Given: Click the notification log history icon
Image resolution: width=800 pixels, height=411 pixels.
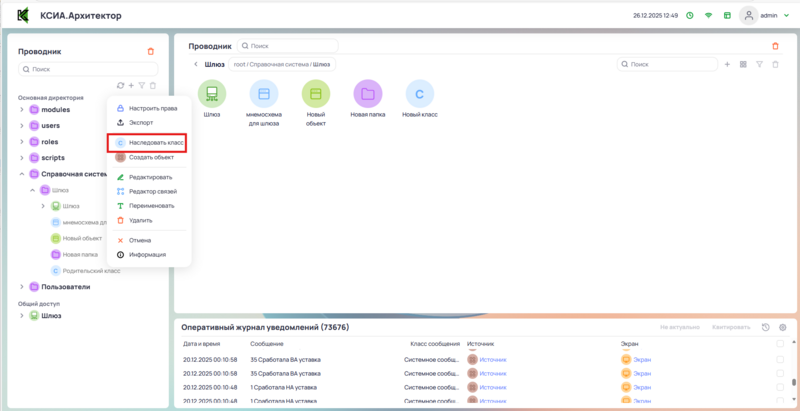Looking at the screenshot, I should tap(765, 327).
